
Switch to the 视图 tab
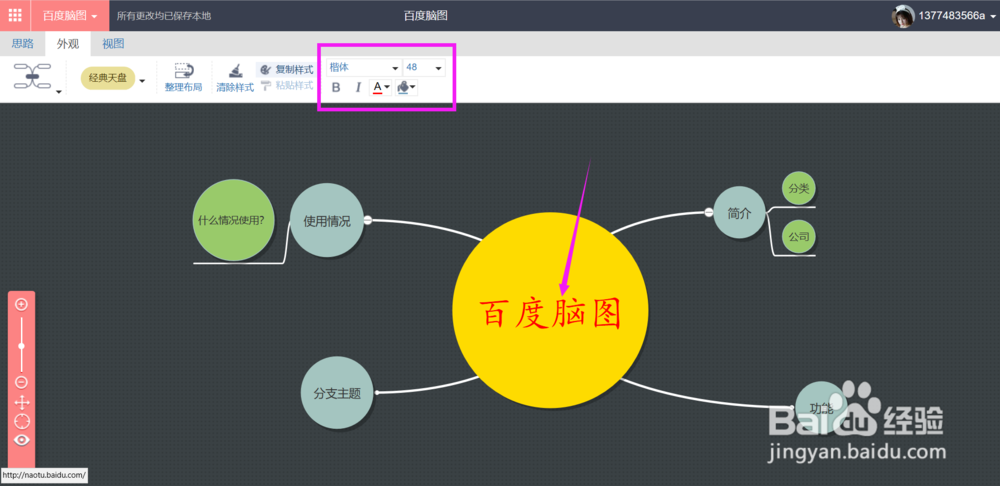[x=114, y=44]
